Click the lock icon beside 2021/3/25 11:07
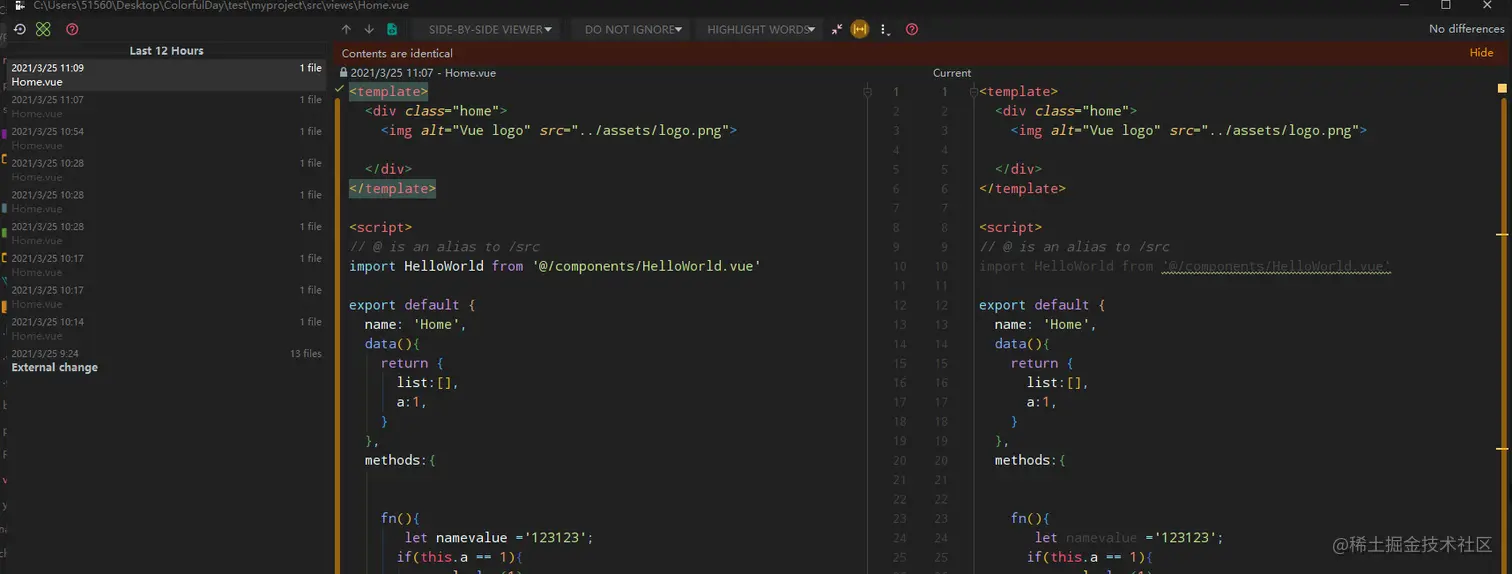The height and width of the screenshot is (574, 1512). 344,73
